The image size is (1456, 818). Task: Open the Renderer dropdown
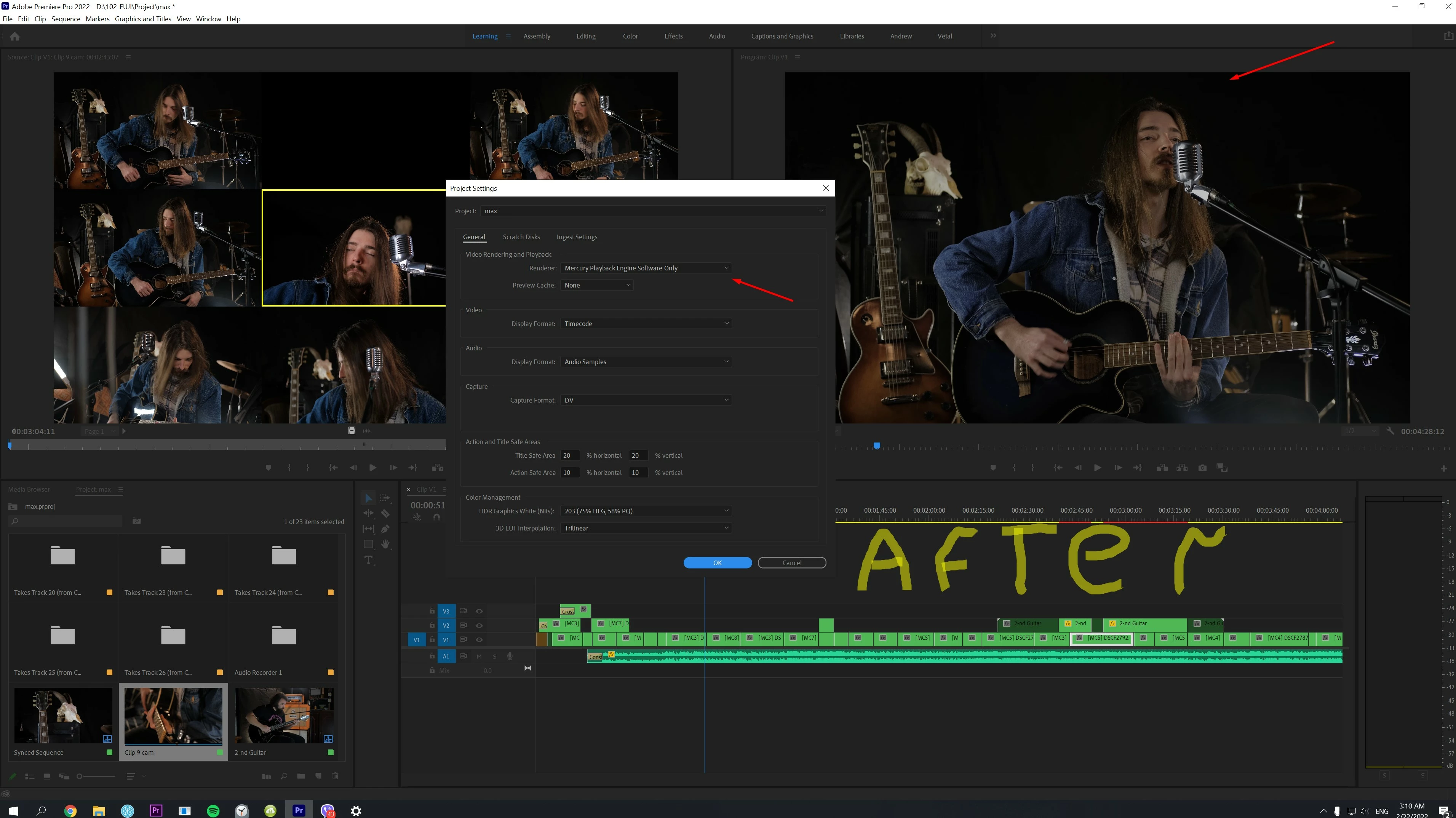[x=646, y=268]
